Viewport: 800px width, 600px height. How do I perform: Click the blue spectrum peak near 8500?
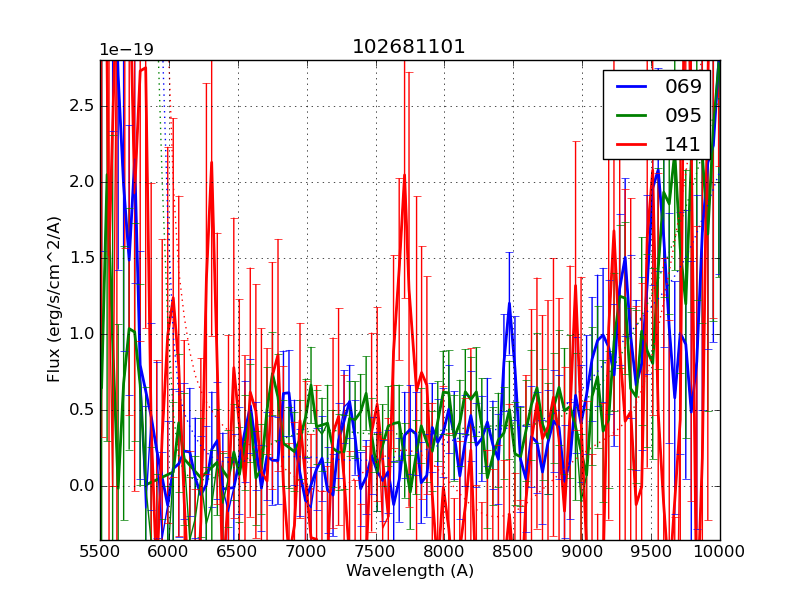(509, 303)
